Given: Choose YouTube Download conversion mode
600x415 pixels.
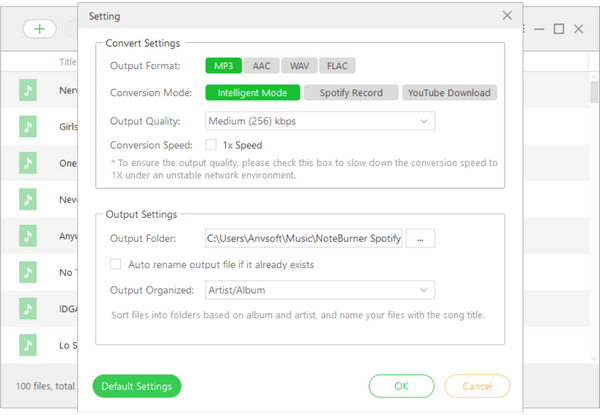Looking at the screenshot, I should [x=449, y=93].
